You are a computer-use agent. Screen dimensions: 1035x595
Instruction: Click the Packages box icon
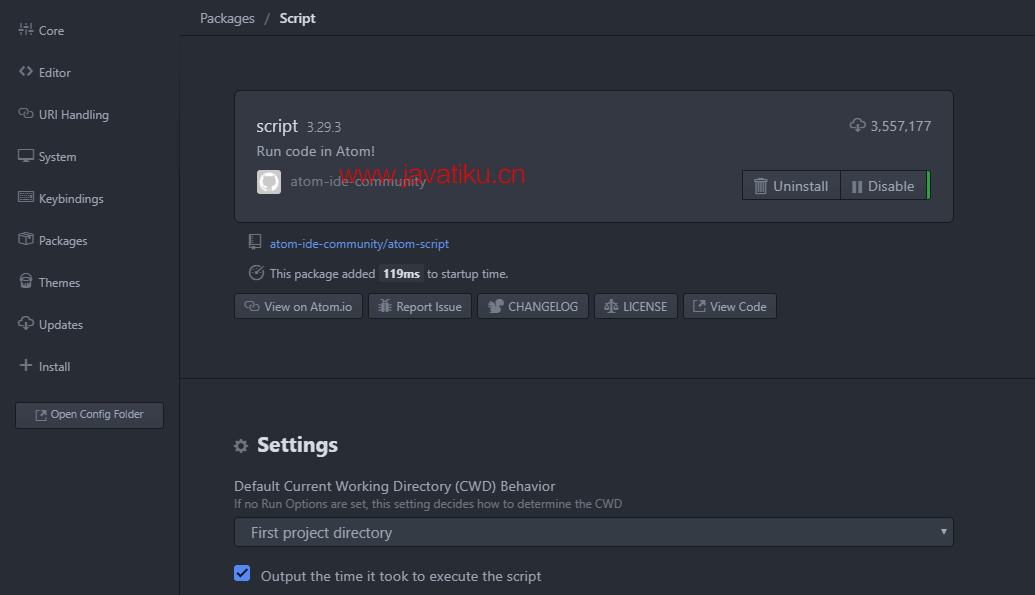coord(26,240)
